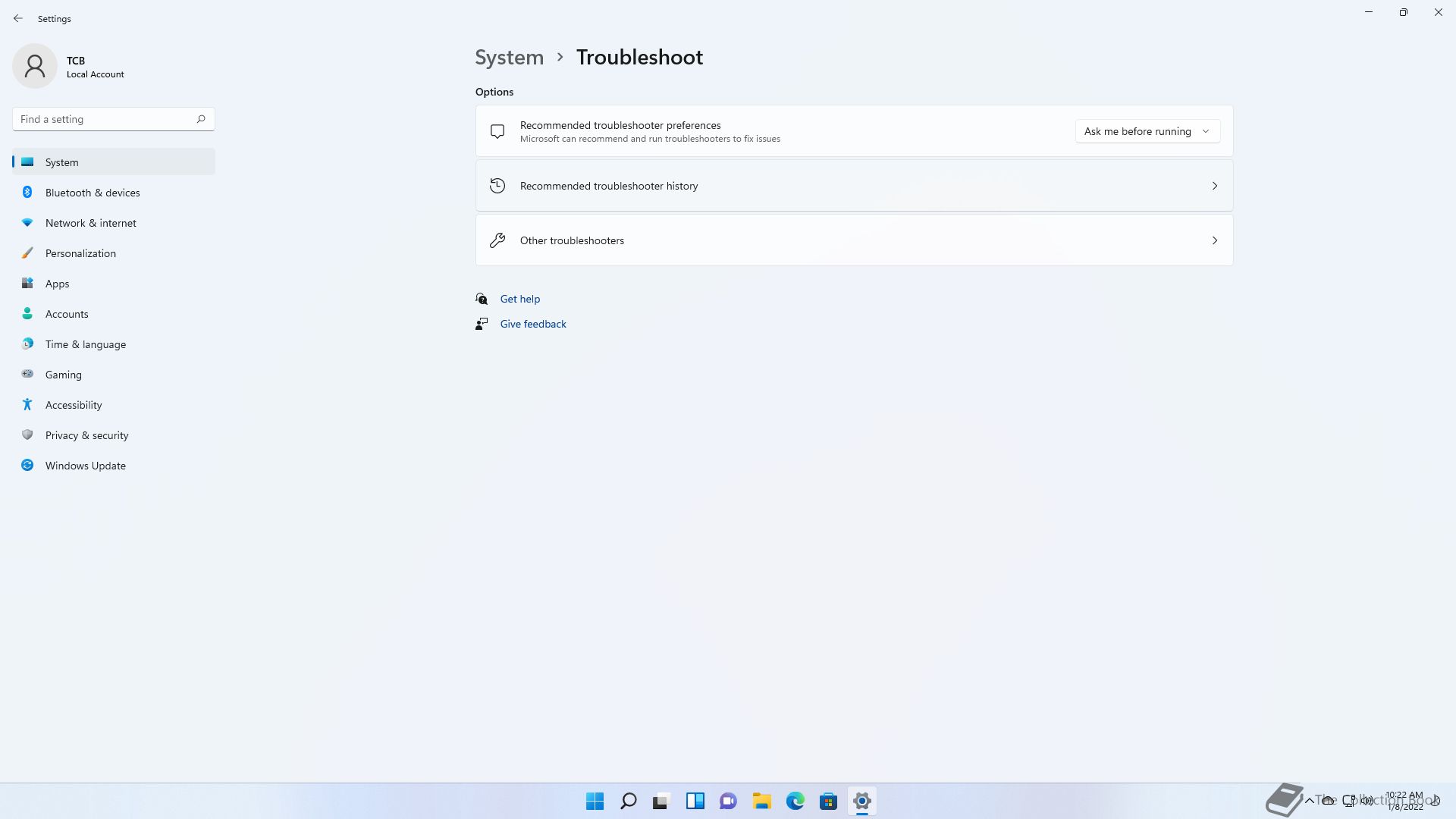Click the history clock icon
The width and height of the screenshot is (1456, 819).
pos(497,186)
